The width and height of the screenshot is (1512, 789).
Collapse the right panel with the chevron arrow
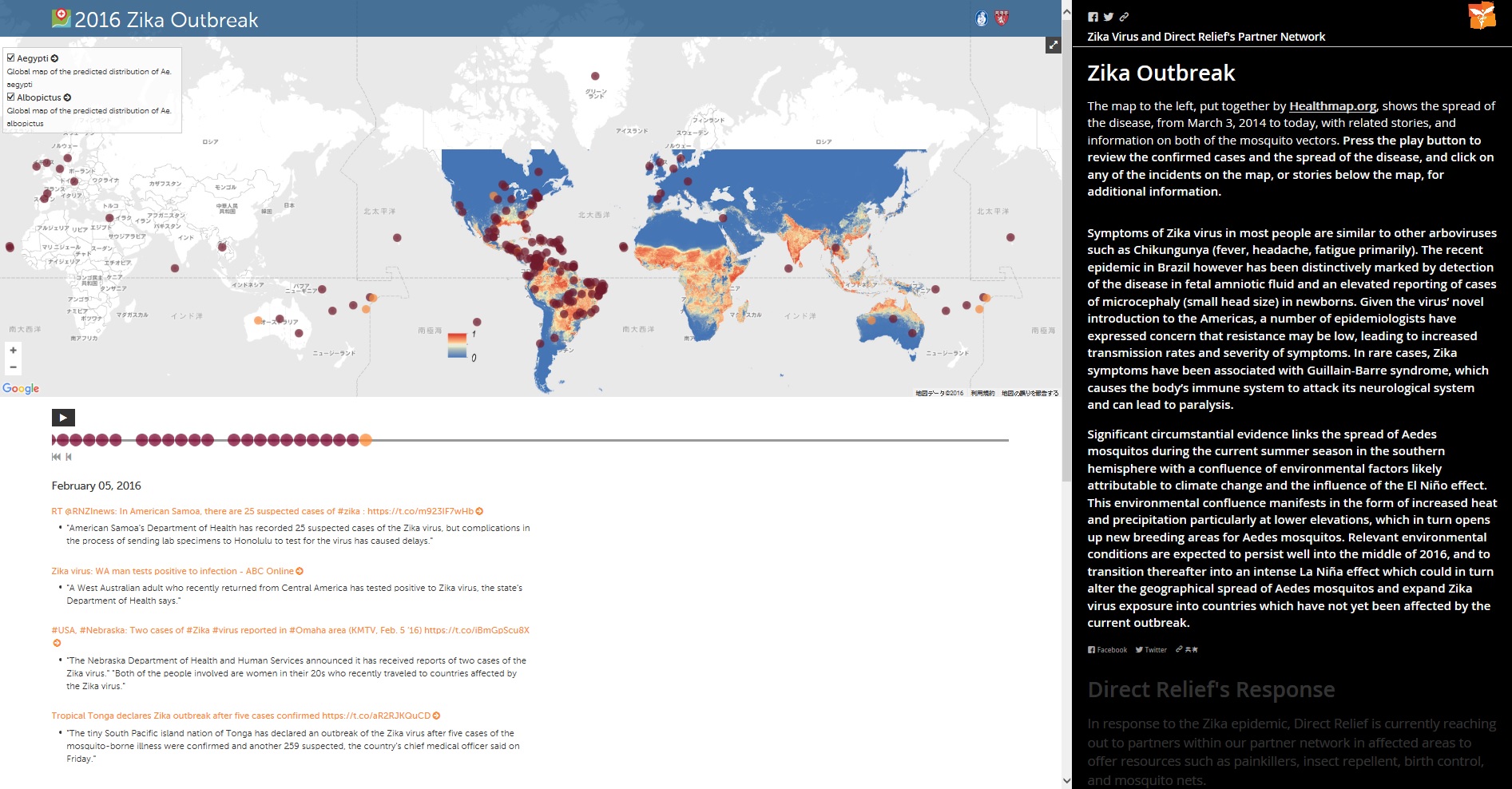click(x=1068, y=12)
